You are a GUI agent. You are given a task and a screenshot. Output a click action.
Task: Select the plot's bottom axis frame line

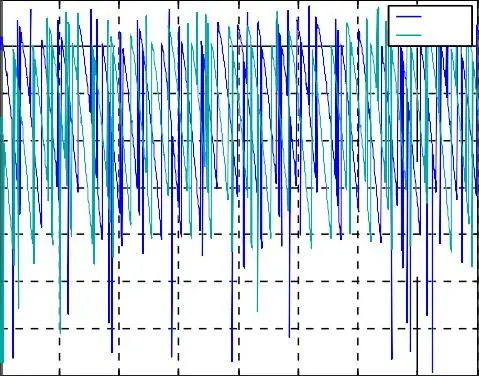pyautogui.click(x=239, y=375)
